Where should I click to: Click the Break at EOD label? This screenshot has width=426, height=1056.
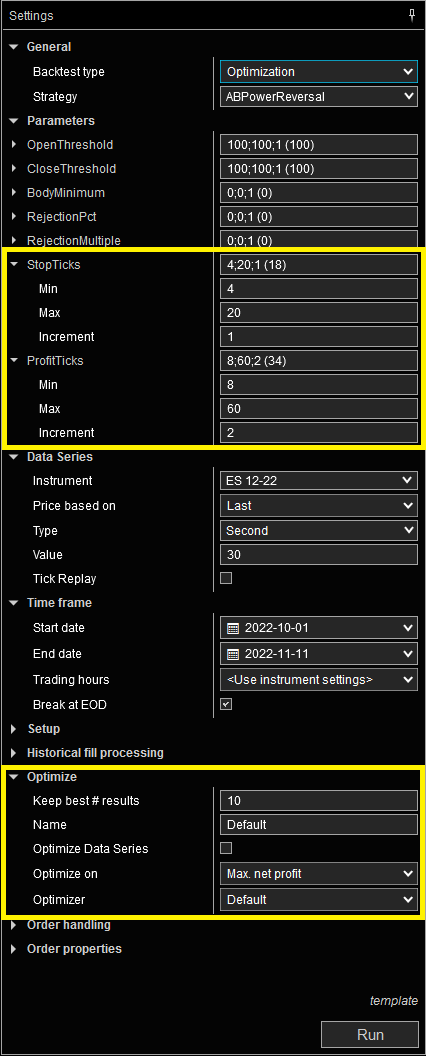(x=70, y=705)
